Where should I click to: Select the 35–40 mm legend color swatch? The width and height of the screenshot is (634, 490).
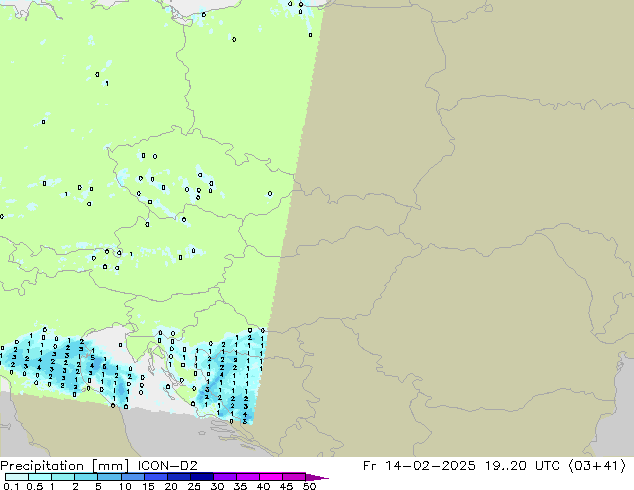pos(247,477)
